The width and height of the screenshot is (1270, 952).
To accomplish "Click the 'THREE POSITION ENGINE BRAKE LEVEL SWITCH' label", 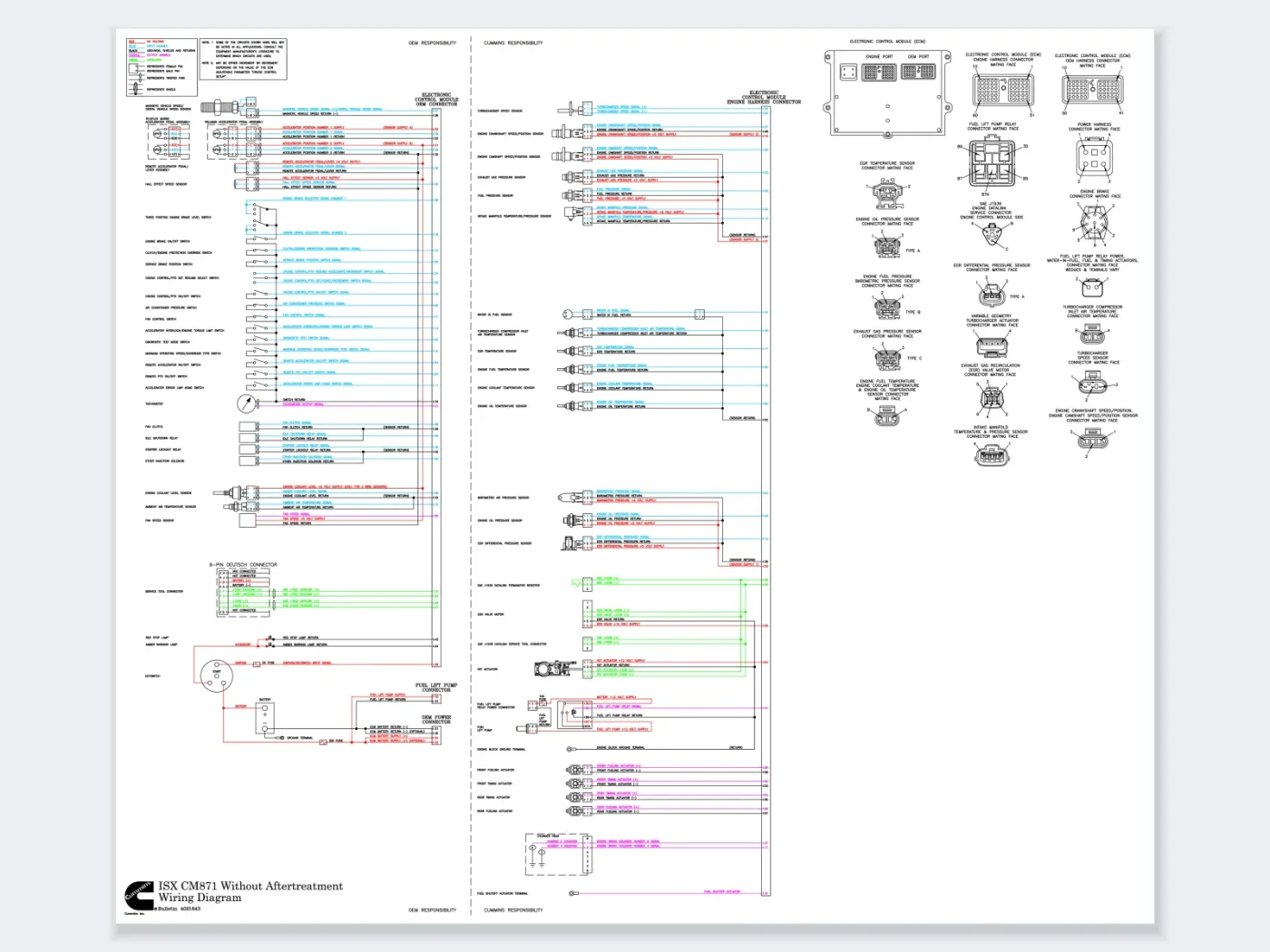I will click(x=178, y=218).
